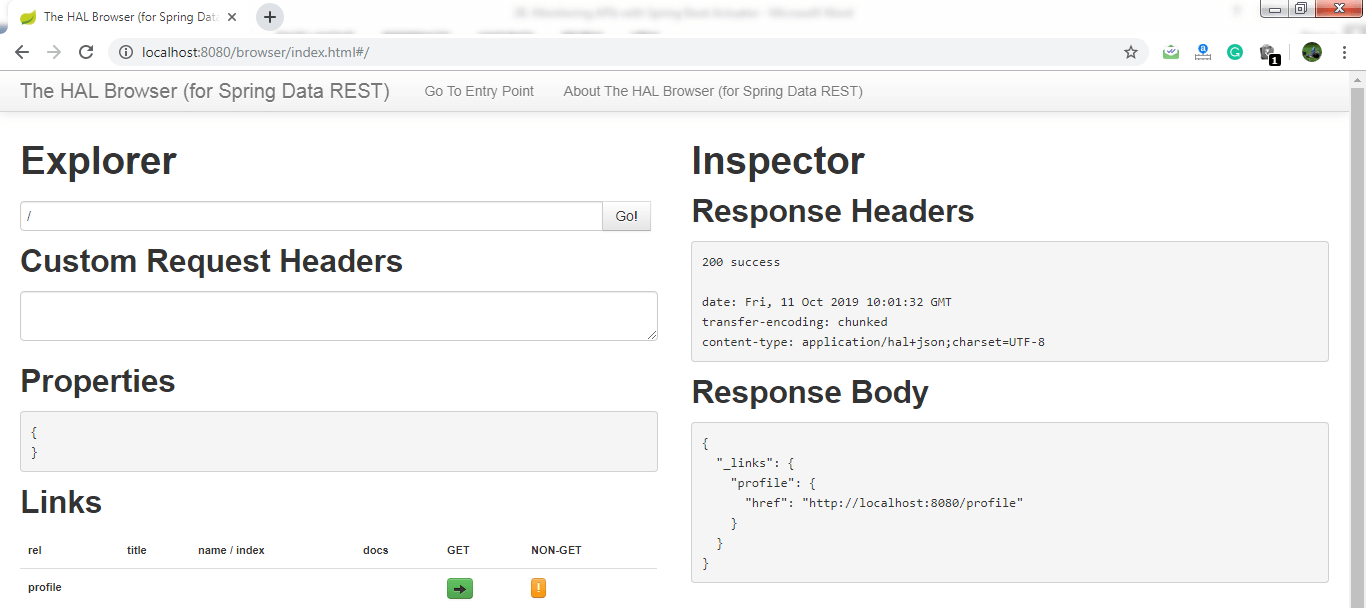Open NON-GET request form with orange exclamation icon
The image size is (1366, 608).
[x=538, y=588]
